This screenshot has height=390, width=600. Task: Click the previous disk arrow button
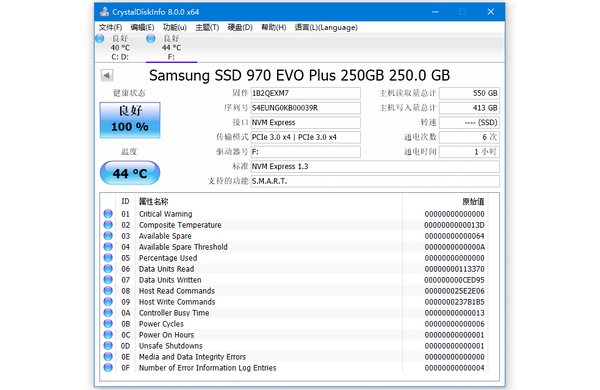click(107, 75)
